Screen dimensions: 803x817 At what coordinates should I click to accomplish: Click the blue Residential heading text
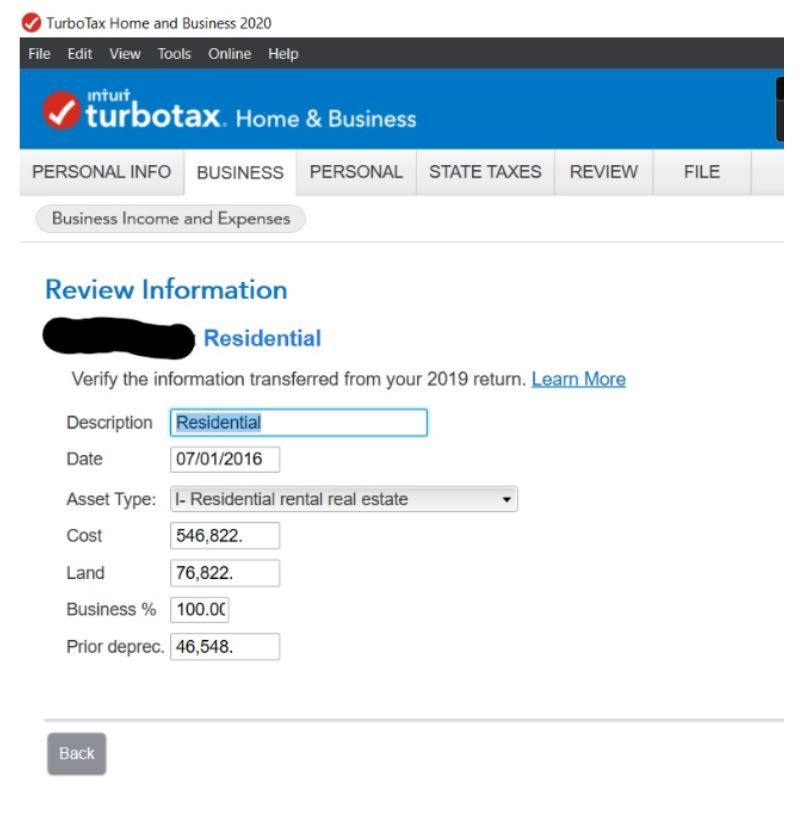[262, 338]
